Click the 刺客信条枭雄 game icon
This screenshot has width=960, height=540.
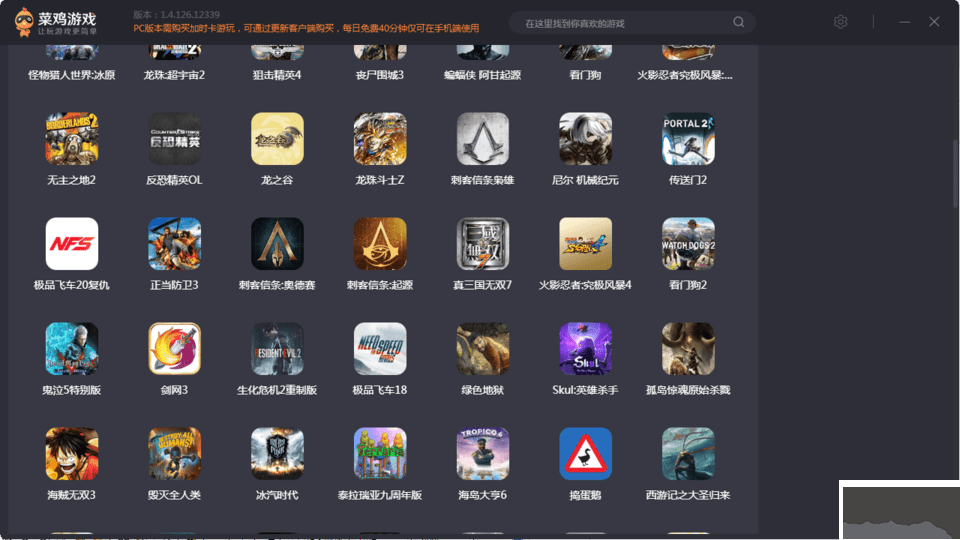(x=482, y=138)
